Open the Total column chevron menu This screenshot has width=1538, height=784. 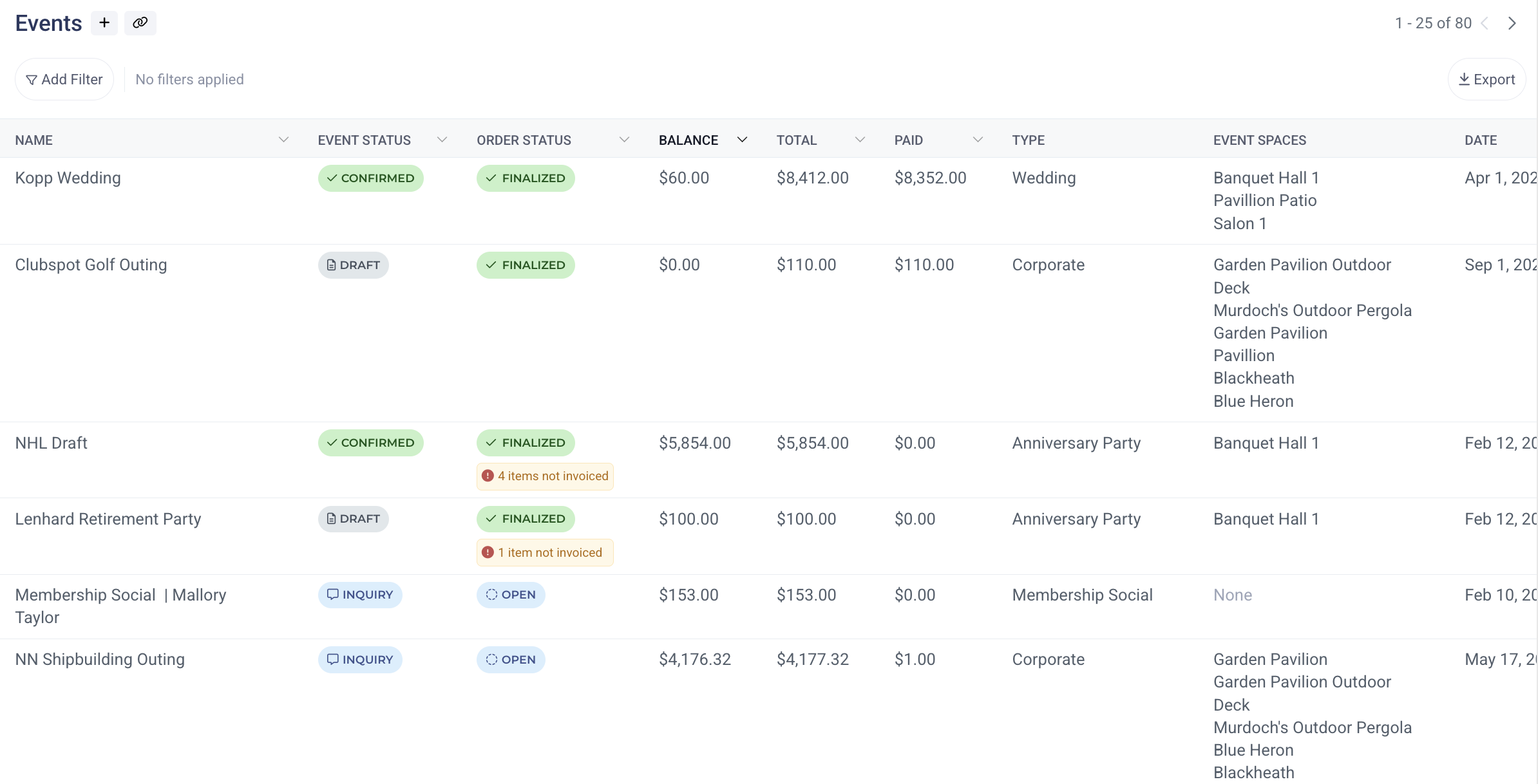[859, 140]
